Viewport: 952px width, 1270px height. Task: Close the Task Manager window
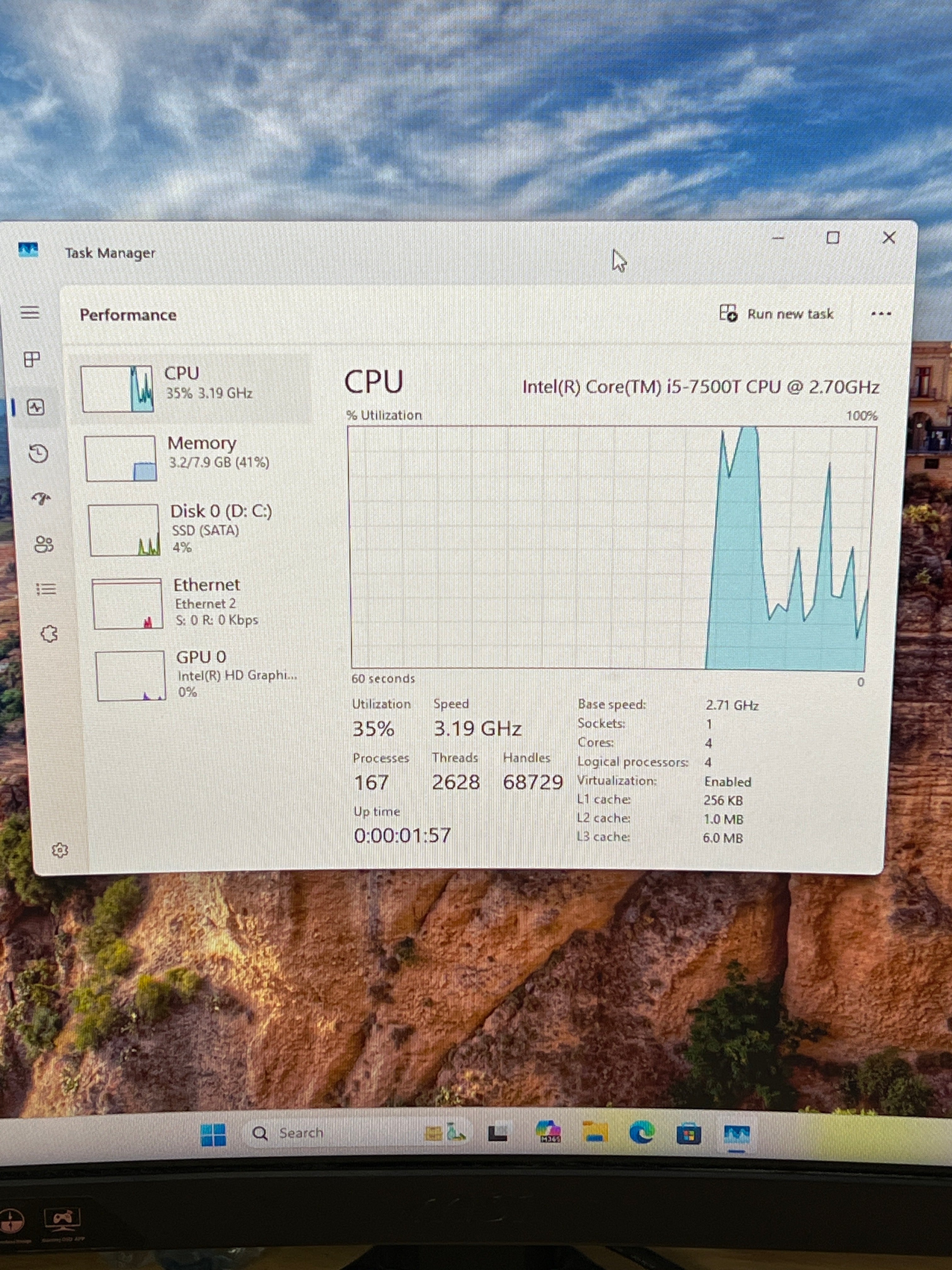point(889,237)
